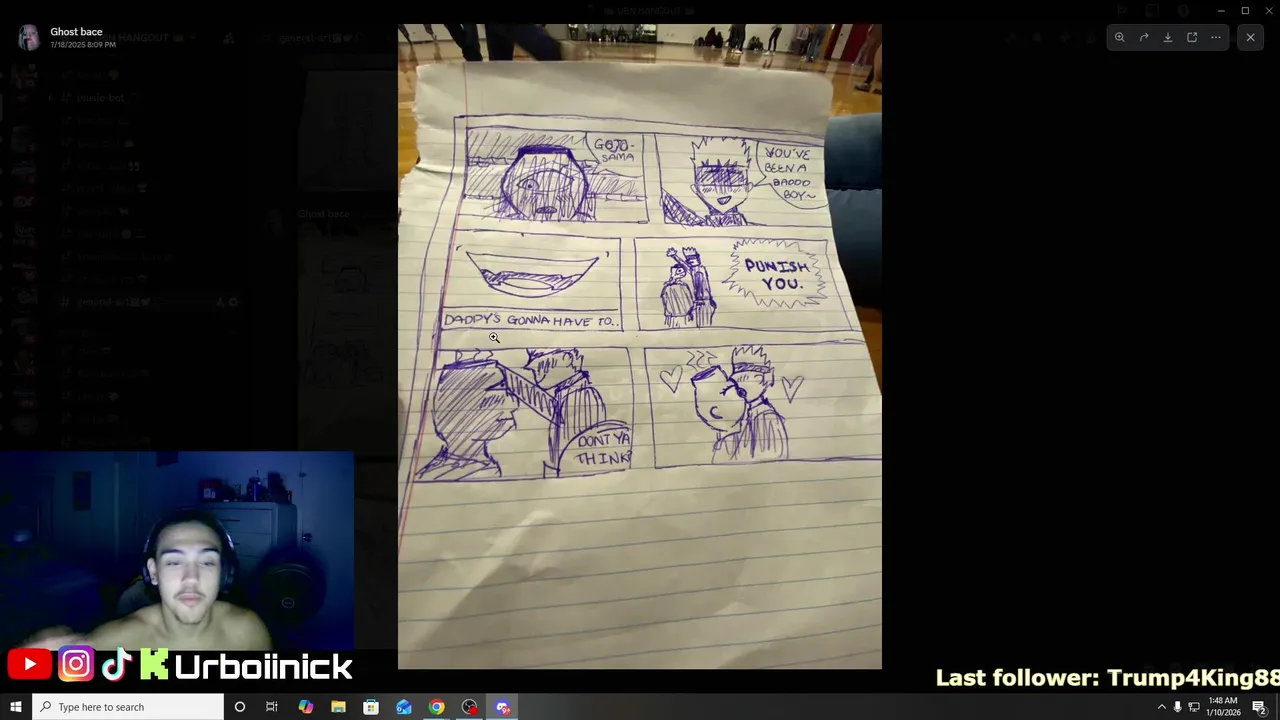Screen dimensions: 1280x720
Task: Open Ghost bace user avatar
Action: click(x=29, y=38)
